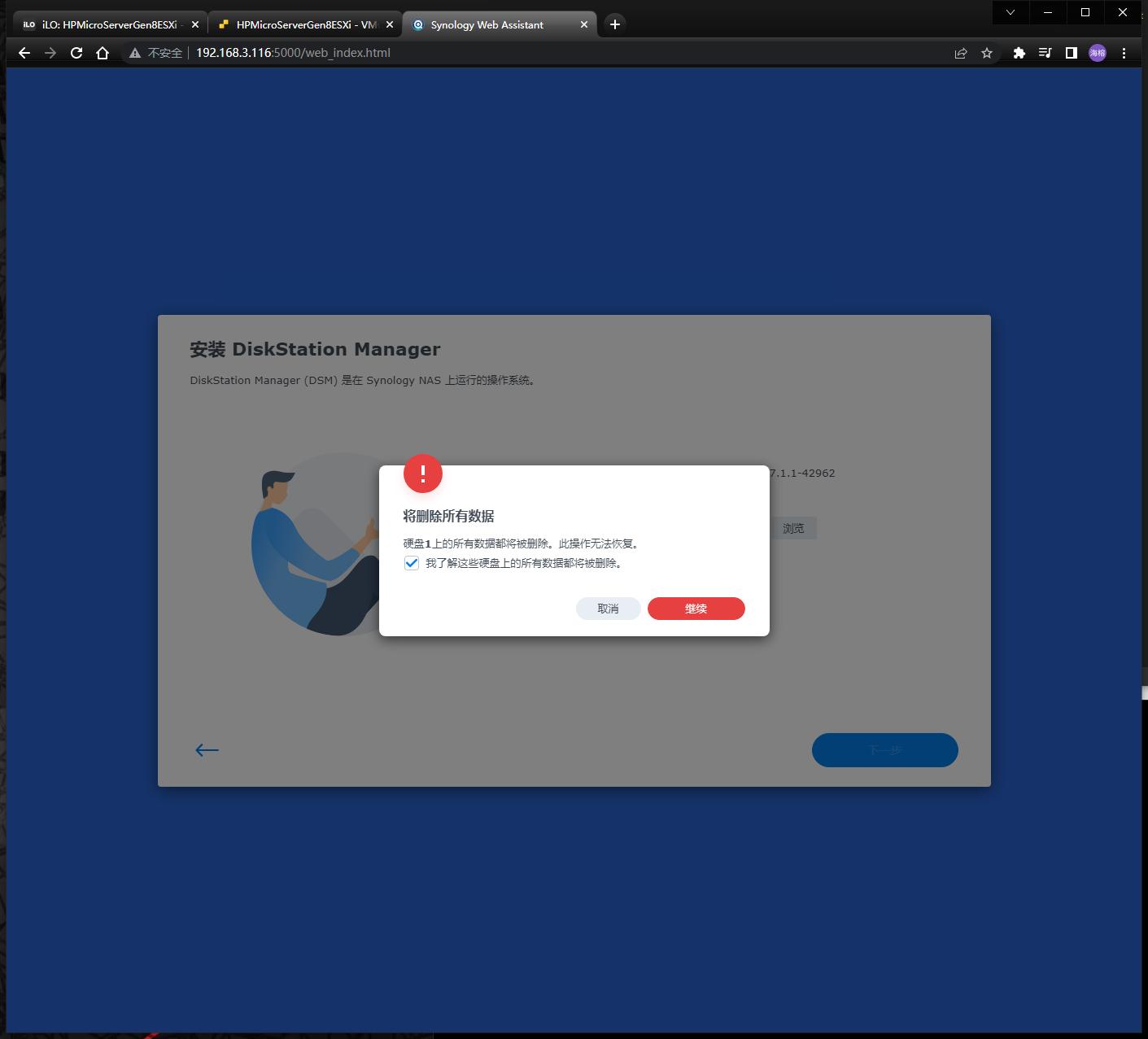The height and width of the screenshot is (1039, 1148).
Task: Click the not-secure warning icon
Action: tap(135, 53)
